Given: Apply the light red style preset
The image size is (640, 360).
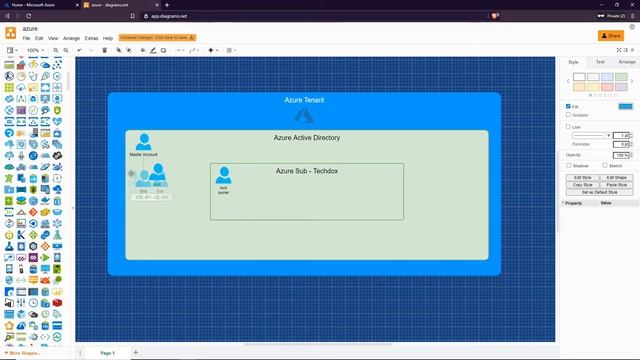Looking at the screenshot, I should [x=607, y=87].
